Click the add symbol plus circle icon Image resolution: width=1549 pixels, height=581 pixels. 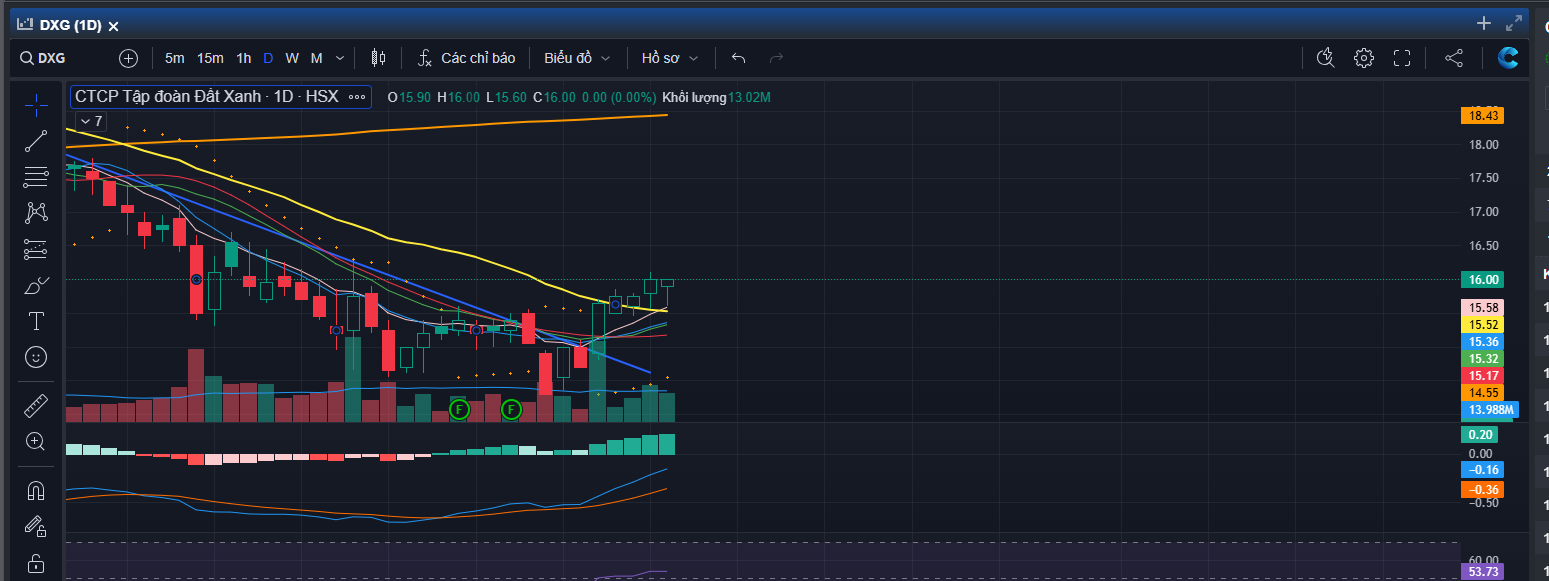coord(128,58)
